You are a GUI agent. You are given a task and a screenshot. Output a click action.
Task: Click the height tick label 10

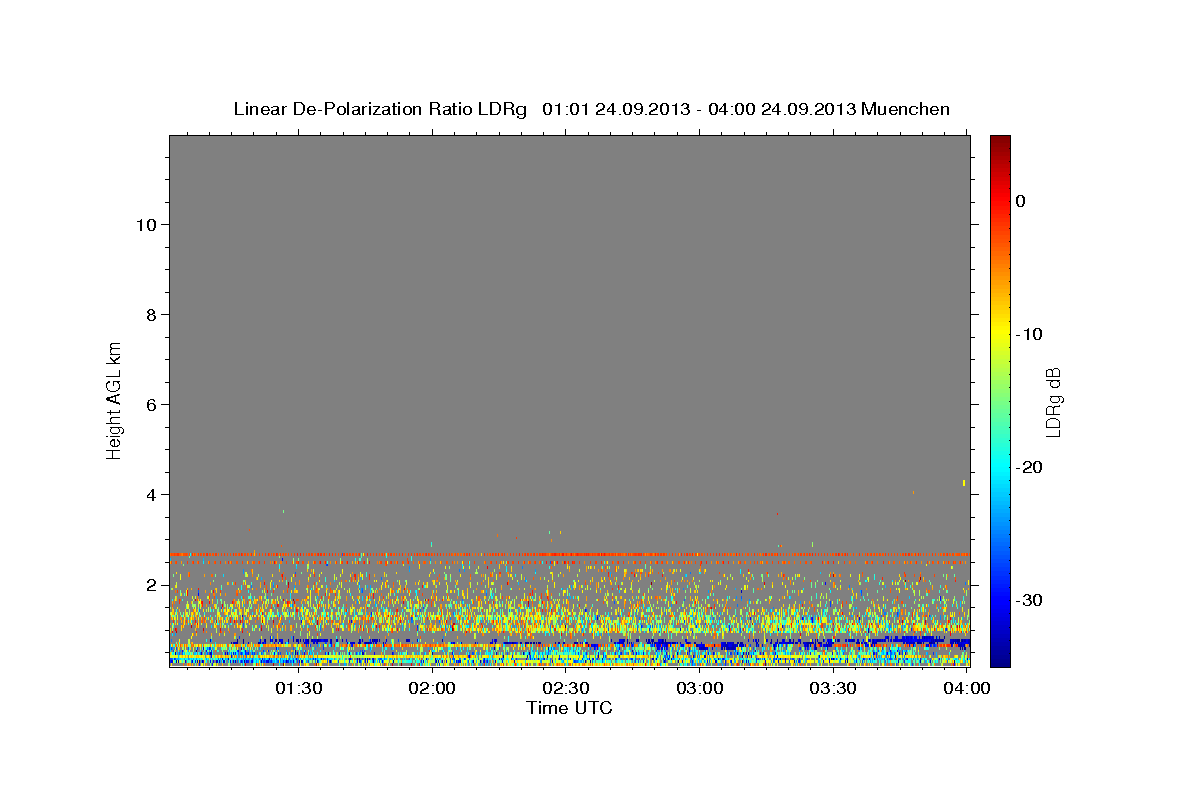[x=145, y=224]
